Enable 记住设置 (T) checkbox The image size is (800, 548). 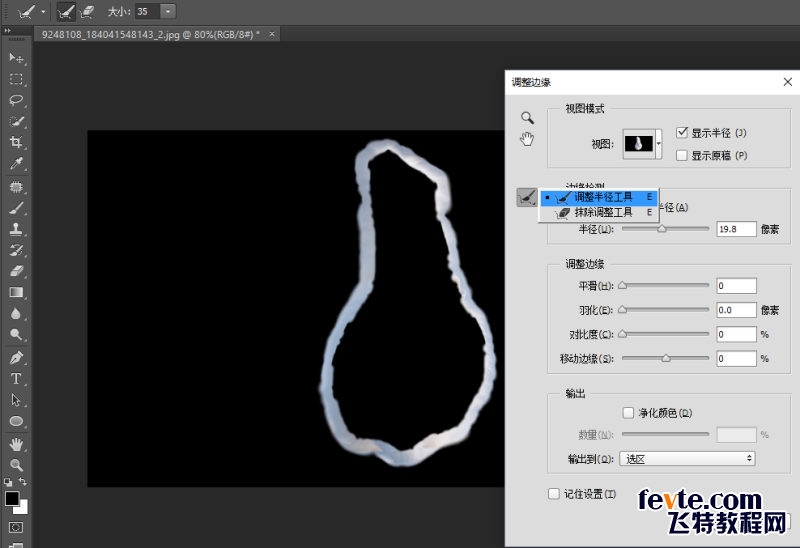pos(554,493)
